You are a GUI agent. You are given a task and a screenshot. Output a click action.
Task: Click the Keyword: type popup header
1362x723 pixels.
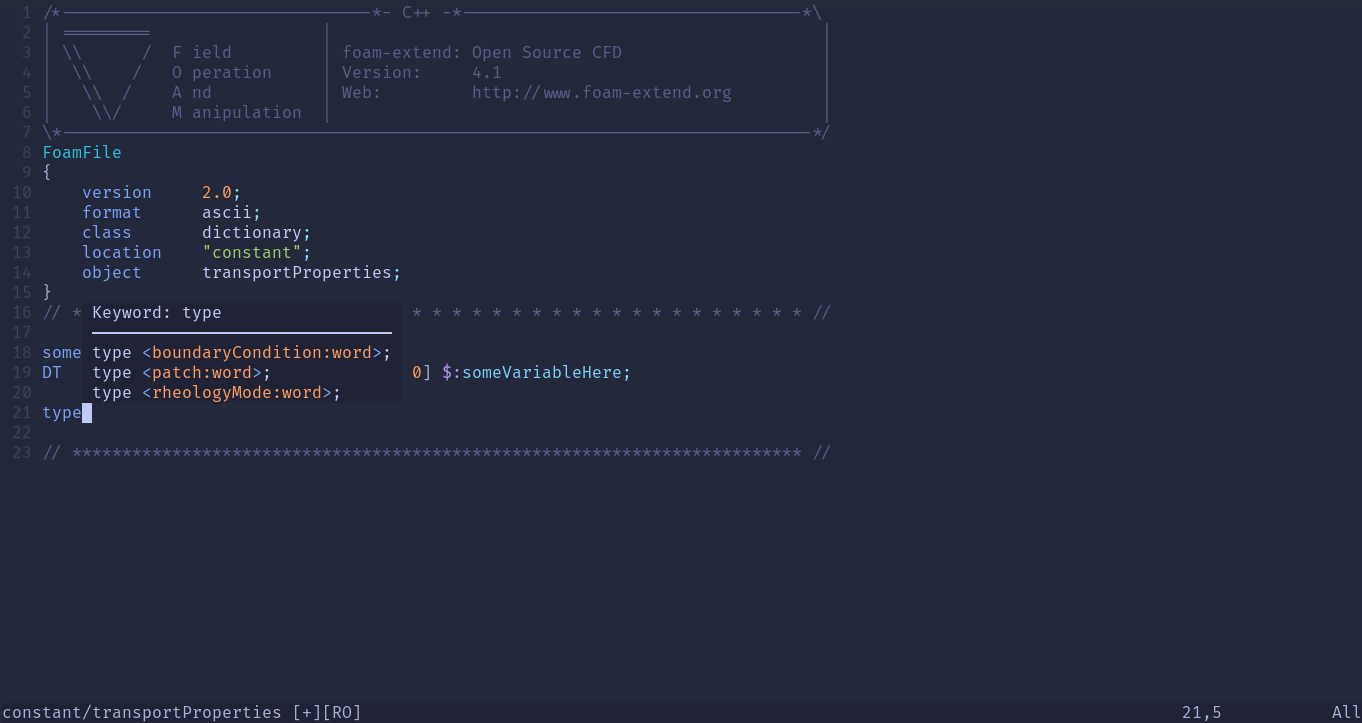click(156, 312)
